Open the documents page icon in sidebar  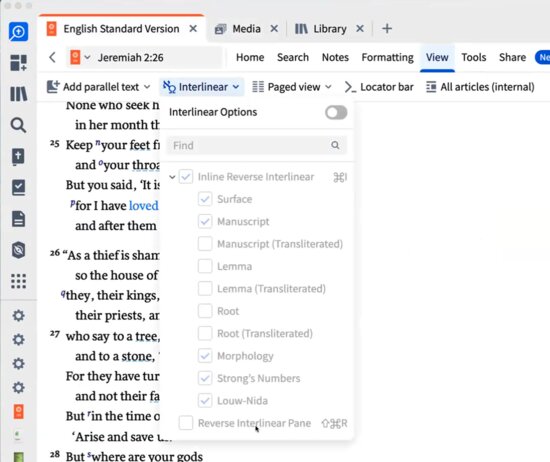(18, 219)
